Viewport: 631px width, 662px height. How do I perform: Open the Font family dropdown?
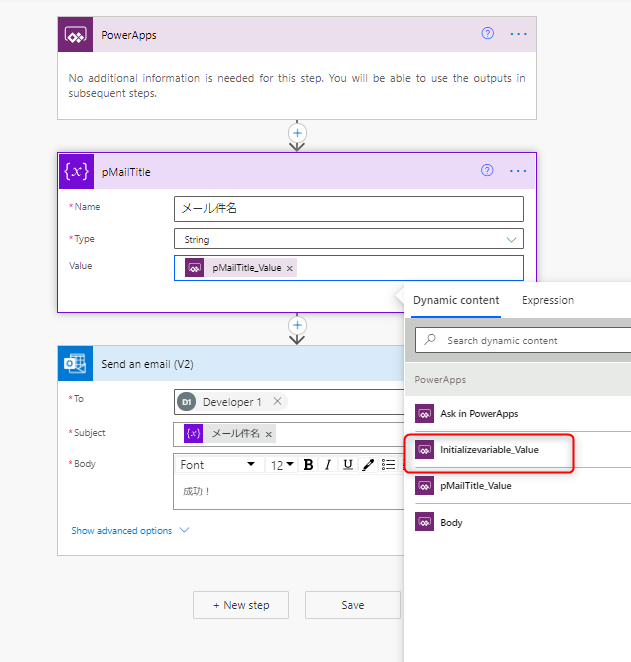(217, 465)
